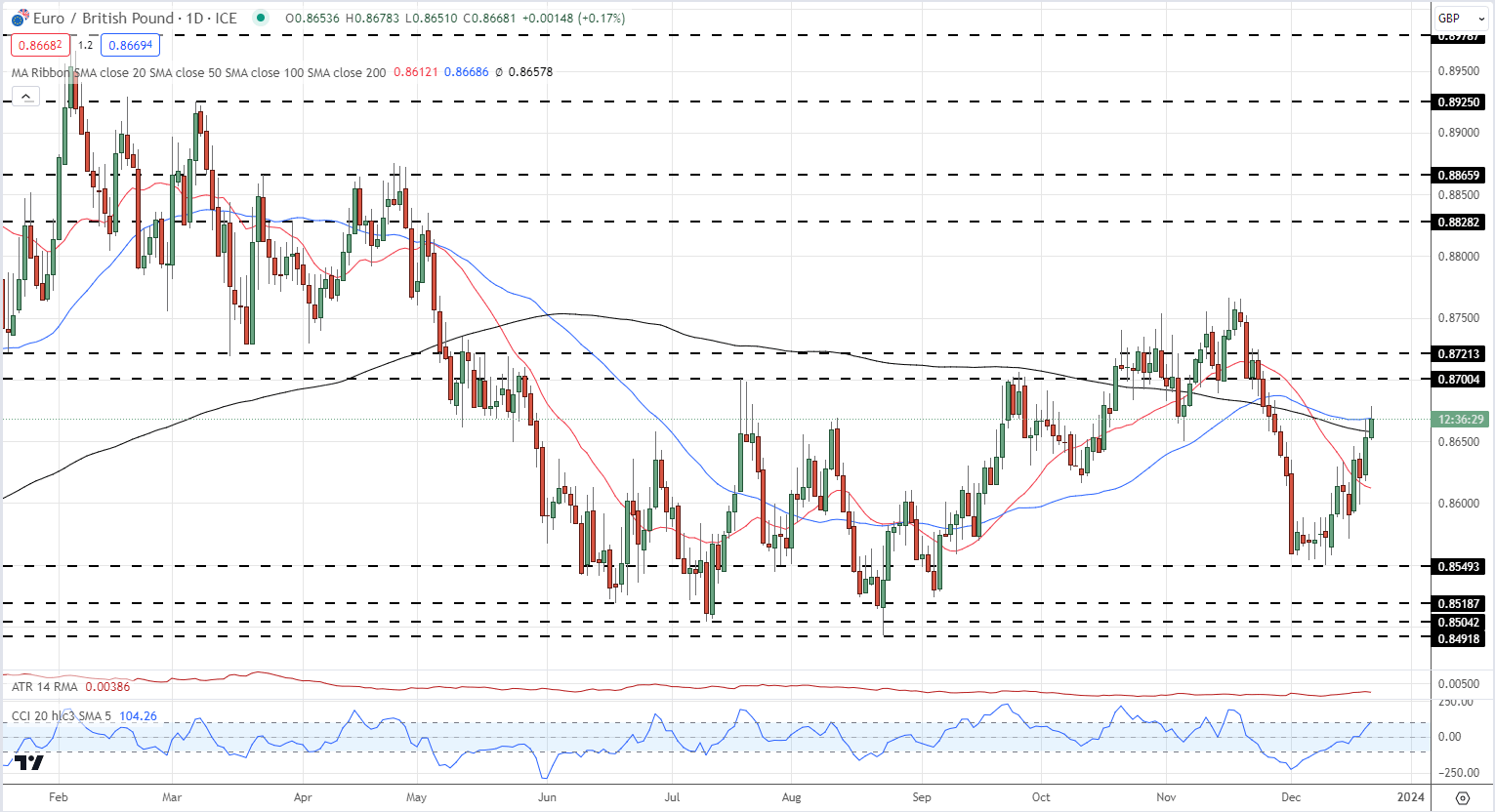This screenshot has width=1495, height=812.
Task: Click the 0.84918 horizontal line price label
Action: 1458,639
